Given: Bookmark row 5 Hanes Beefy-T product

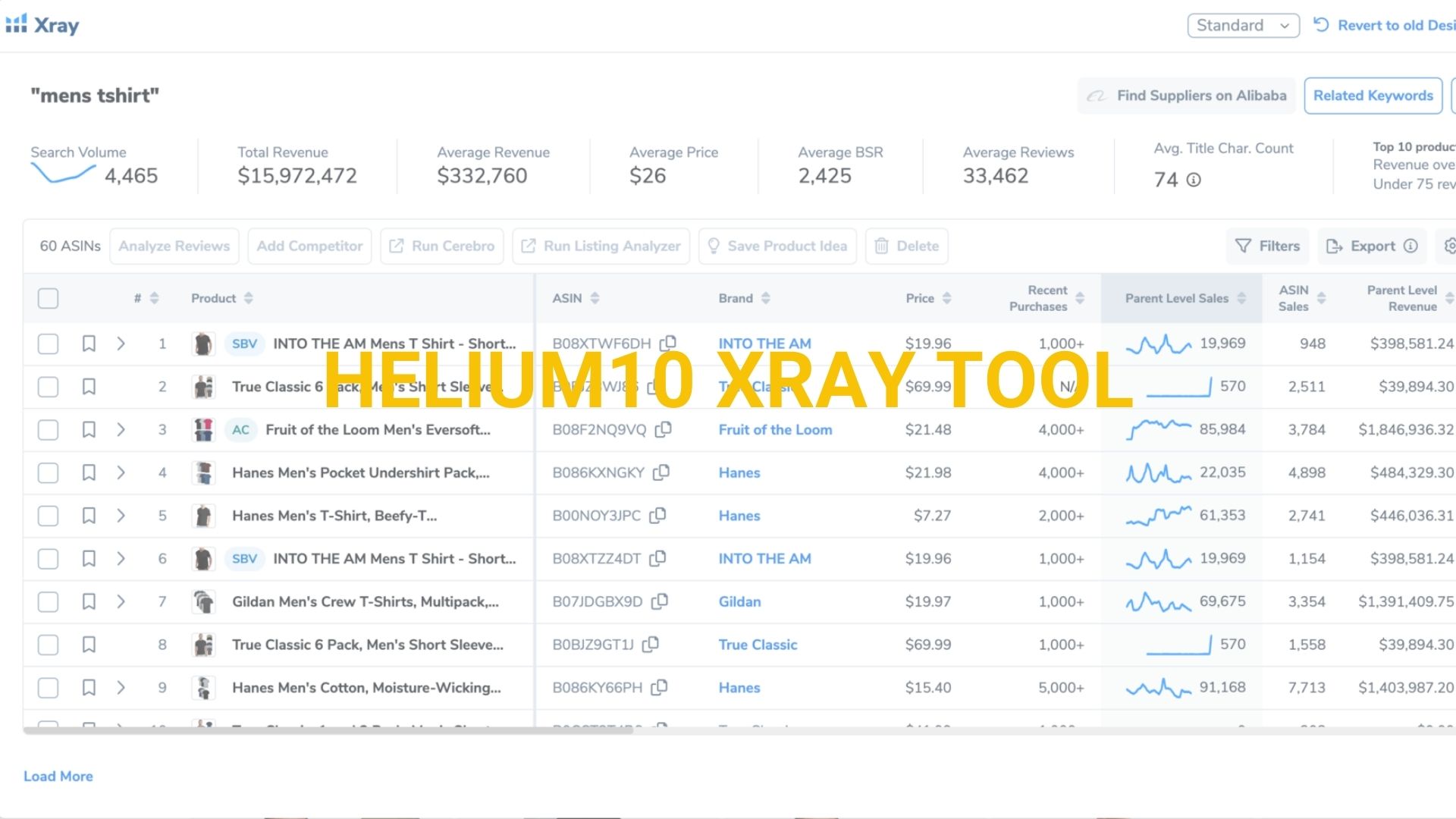Looking at the screenshot, I should (x=89, y=516).
